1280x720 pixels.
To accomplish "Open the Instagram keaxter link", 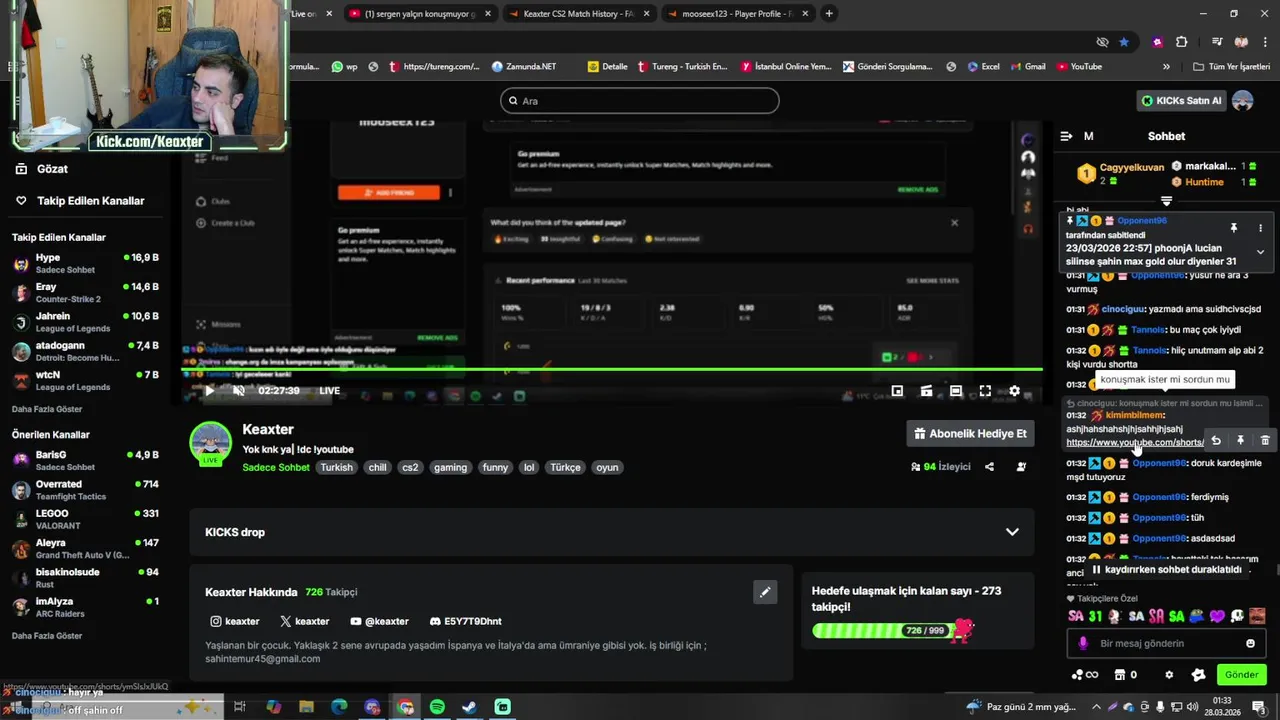I will (235, 622).
